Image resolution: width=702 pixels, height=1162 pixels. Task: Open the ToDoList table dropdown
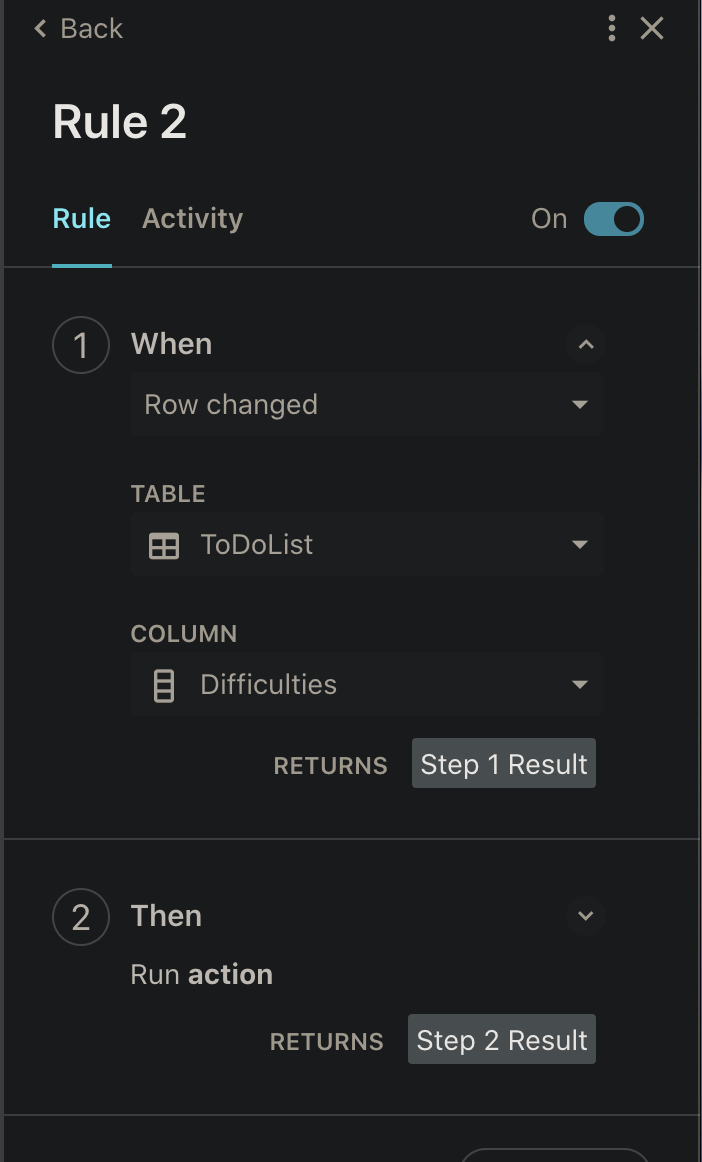click(366, 545)
